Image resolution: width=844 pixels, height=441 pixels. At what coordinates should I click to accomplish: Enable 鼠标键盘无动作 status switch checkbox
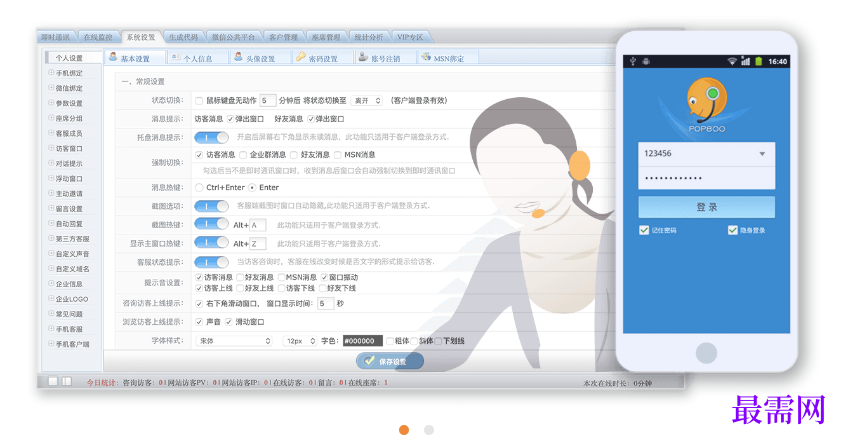coord(199,101)
